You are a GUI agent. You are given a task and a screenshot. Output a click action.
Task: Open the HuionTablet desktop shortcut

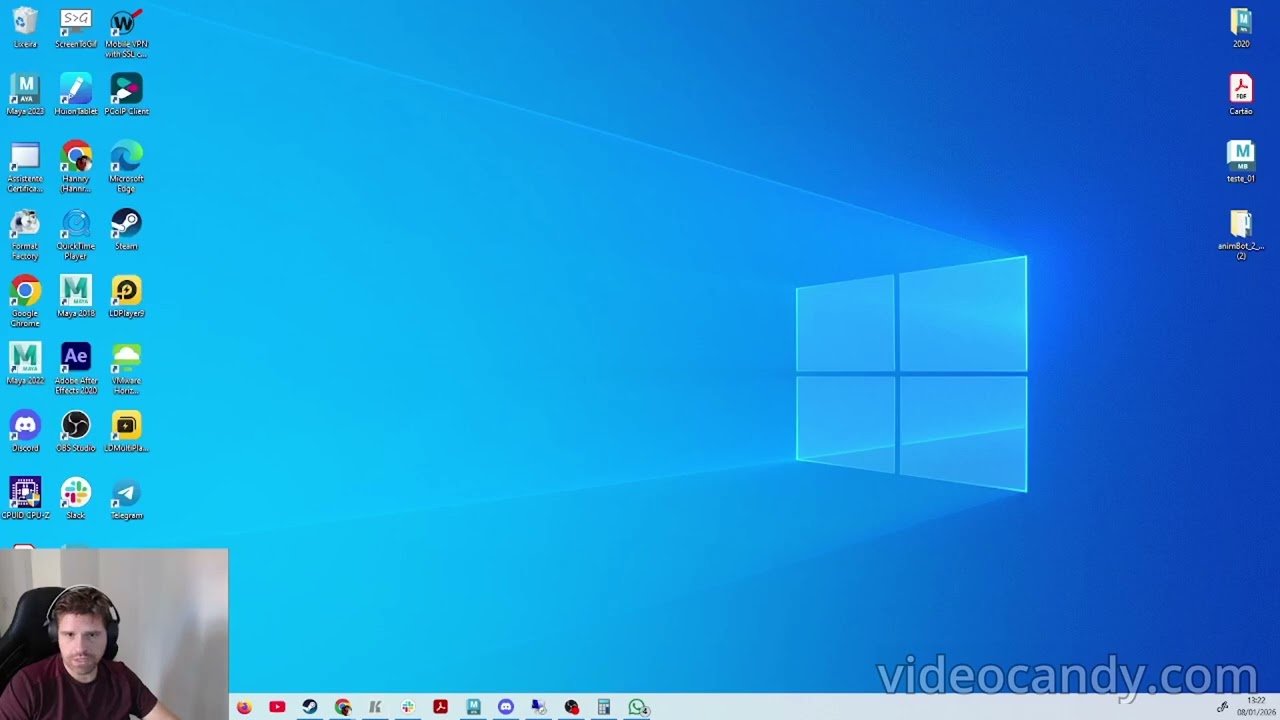pyautogui.click(x=76, y=95)
